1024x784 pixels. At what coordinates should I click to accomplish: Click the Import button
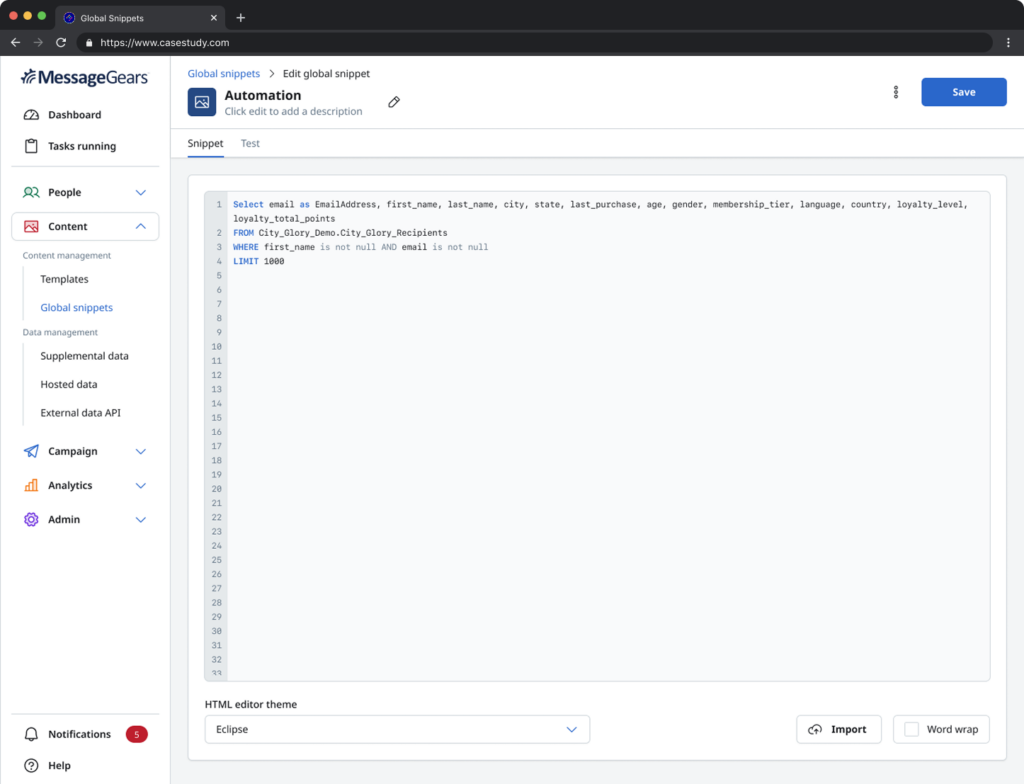click(x=838, y=729)
